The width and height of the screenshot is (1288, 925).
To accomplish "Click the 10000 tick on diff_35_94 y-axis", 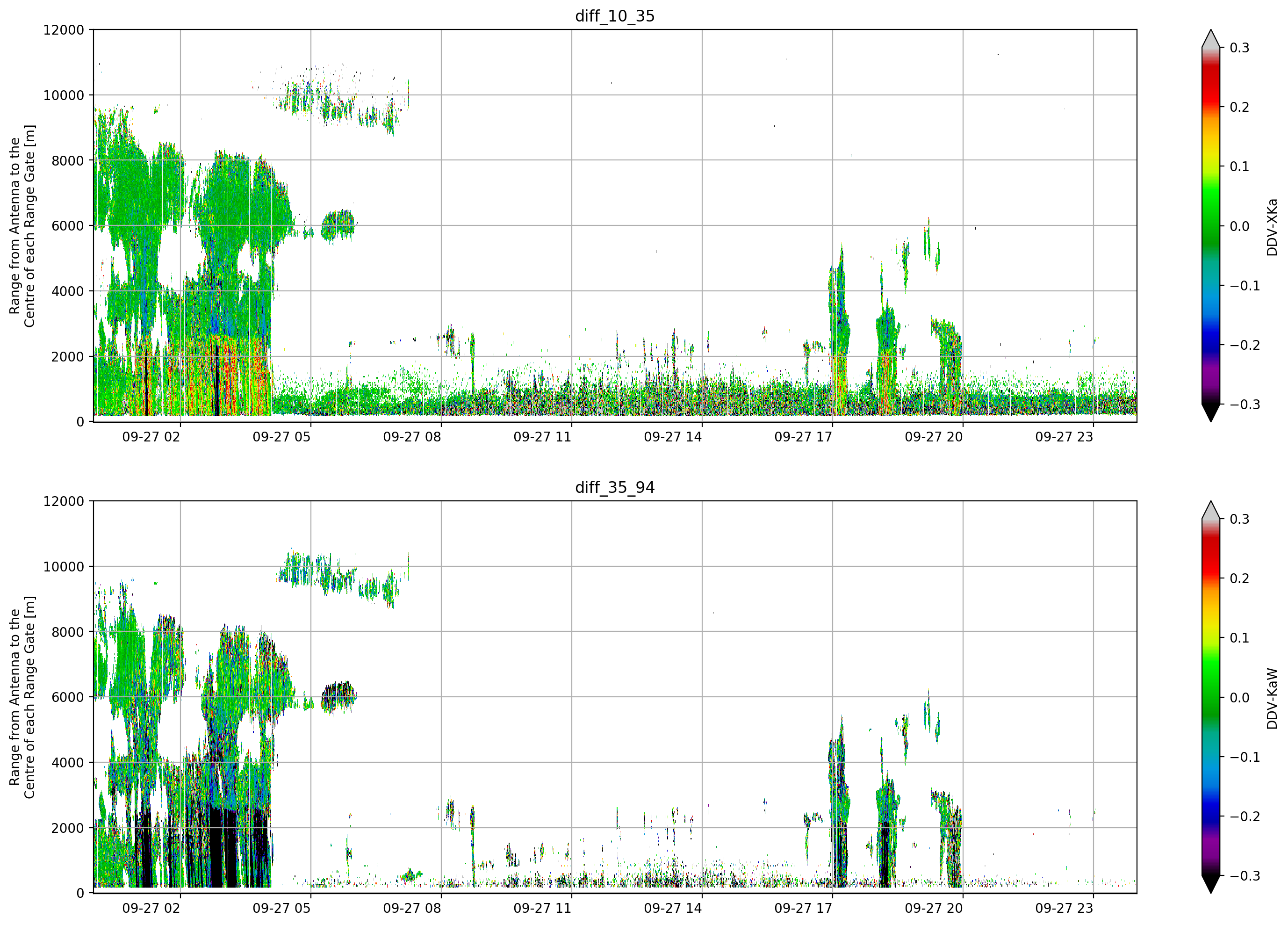I will (64, 566).
